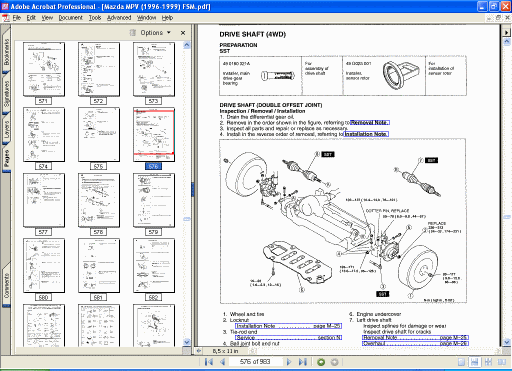This screenshot has width=512, height=371.
Task: Select page 575 thumbnail
Action: pyautogui.click(x=99, y=135)
